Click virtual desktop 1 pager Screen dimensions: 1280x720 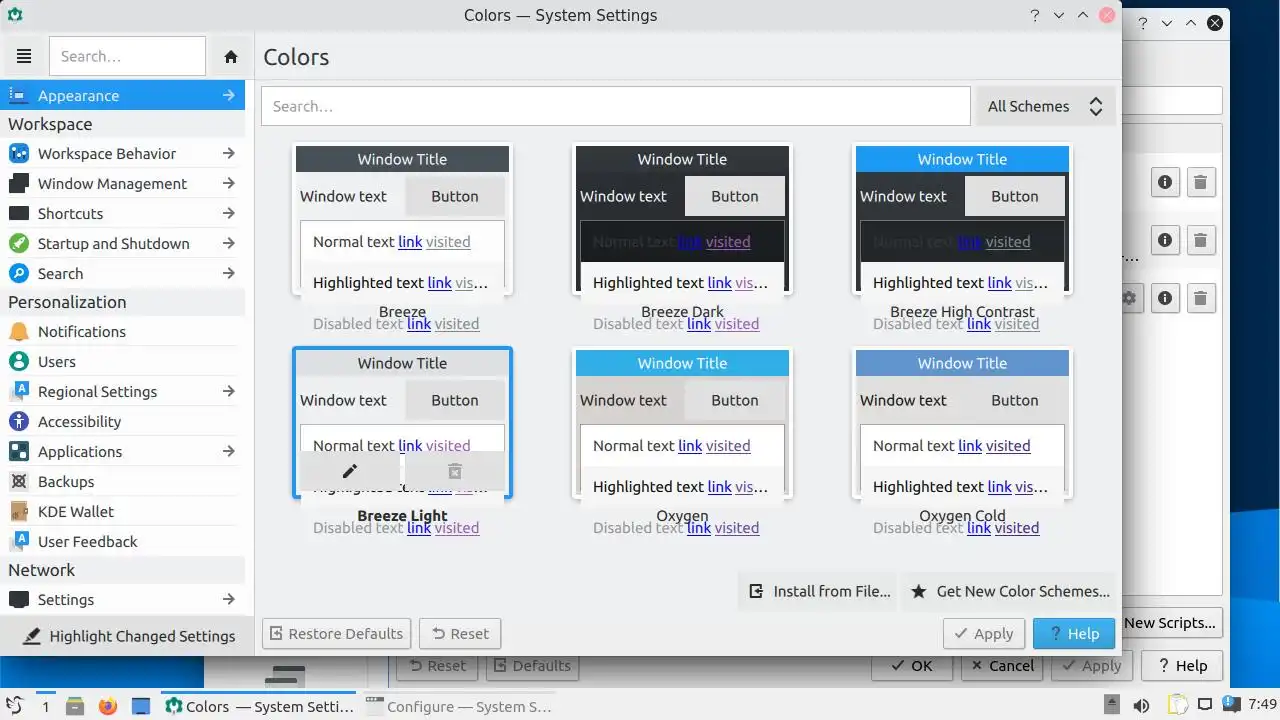tap(45, 706)
